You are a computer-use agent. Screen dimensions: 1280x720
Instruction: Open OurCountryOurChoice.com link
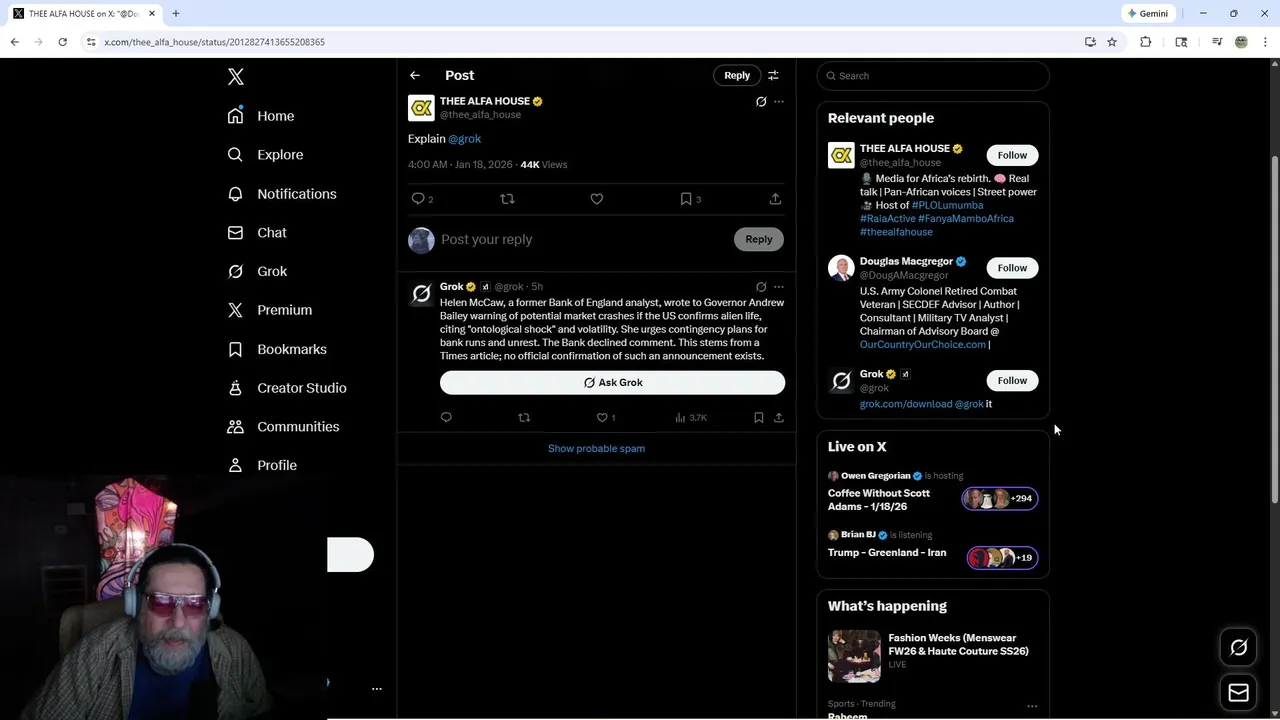point(923,345)
